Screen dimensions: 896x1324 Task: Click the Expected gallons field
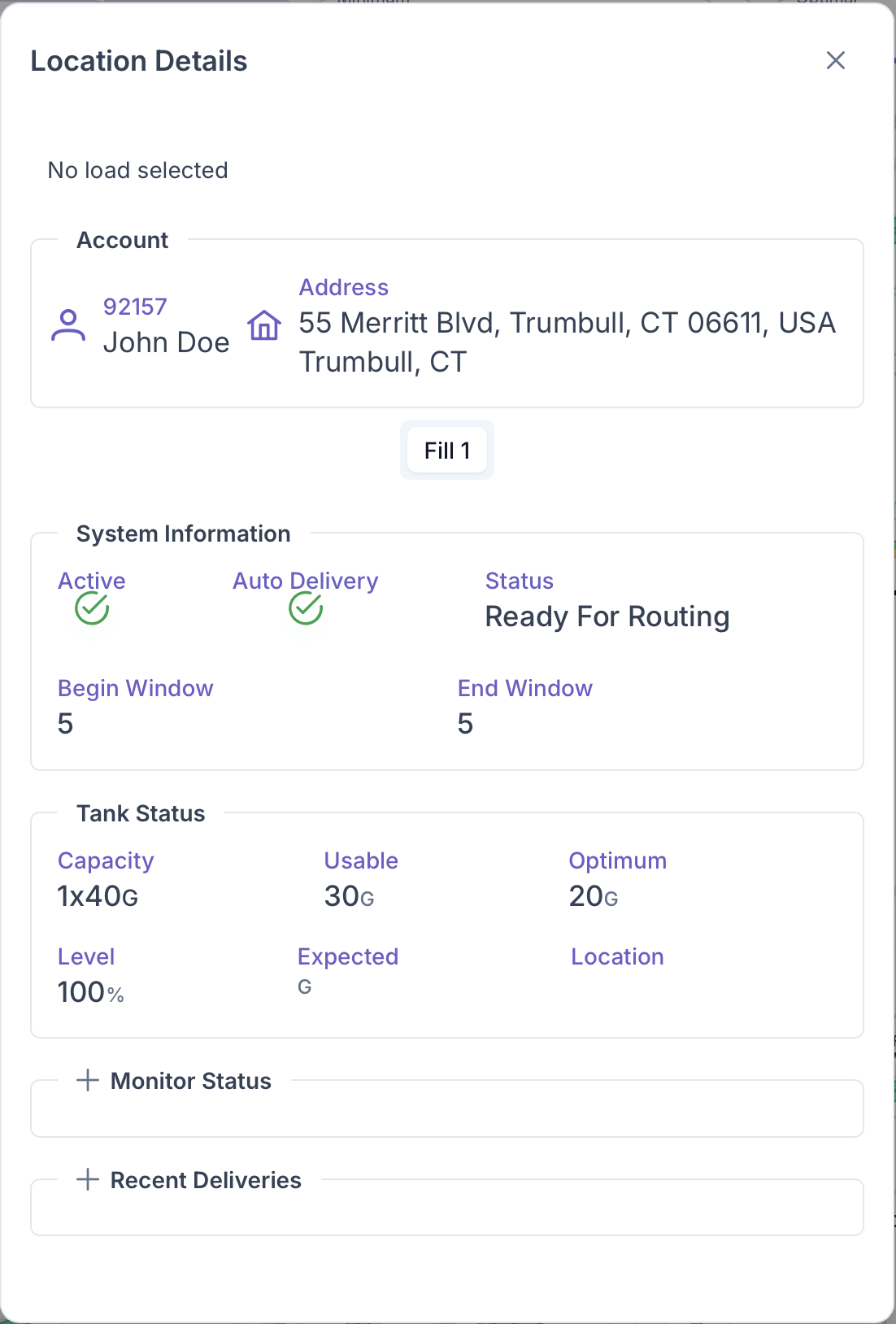pyautogui.click(x=305, y=986)
